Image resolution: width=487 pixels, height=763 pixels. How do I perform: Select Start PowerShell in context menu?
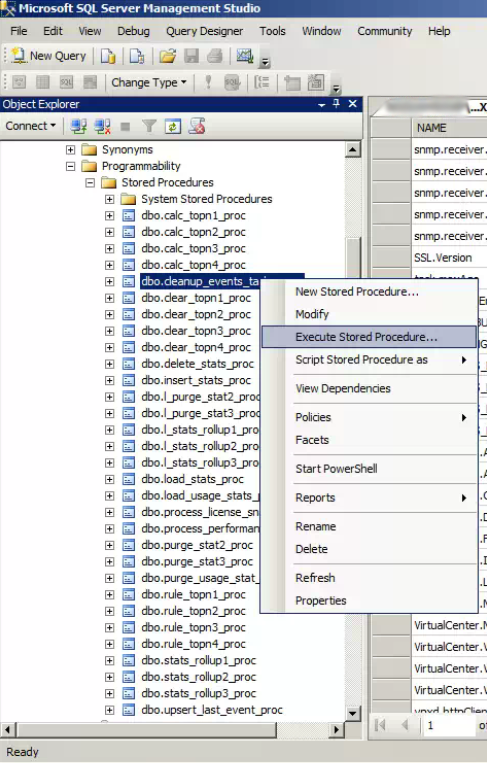369,469
